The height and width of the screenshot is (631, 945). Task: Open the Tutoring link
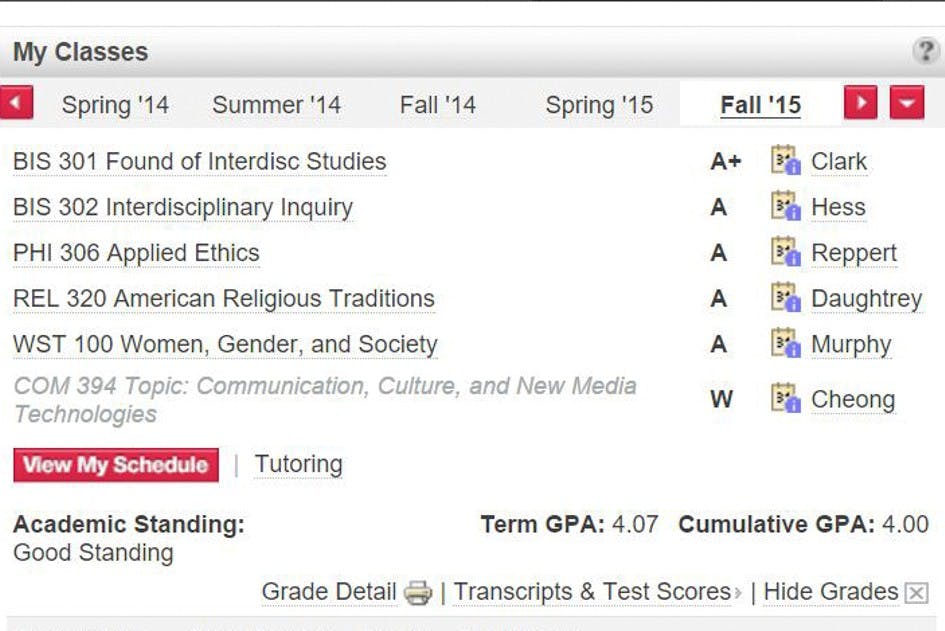point(298,464)
